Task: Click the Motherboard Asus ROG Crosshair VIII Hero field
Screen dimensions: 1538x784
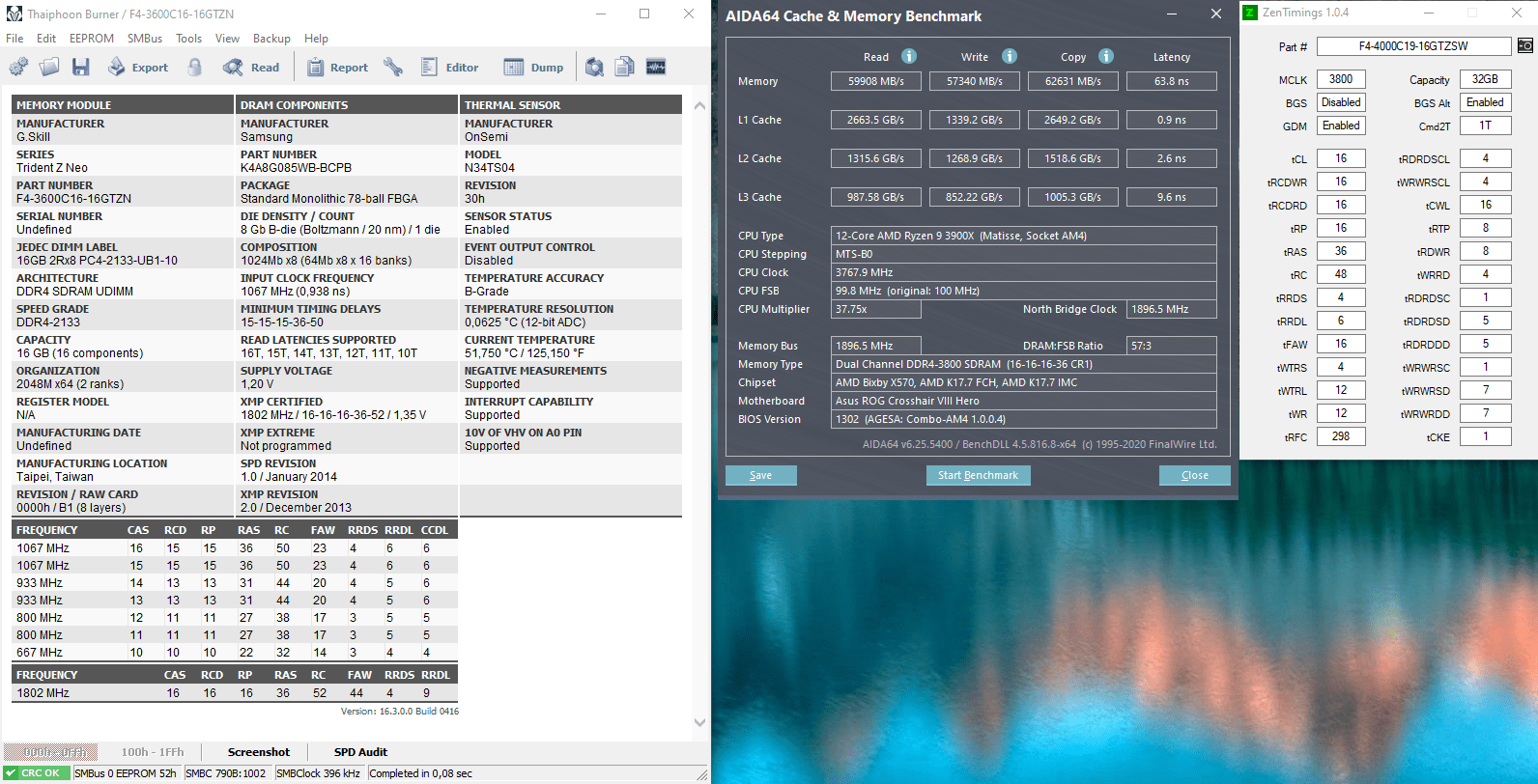Action: 1024,401
